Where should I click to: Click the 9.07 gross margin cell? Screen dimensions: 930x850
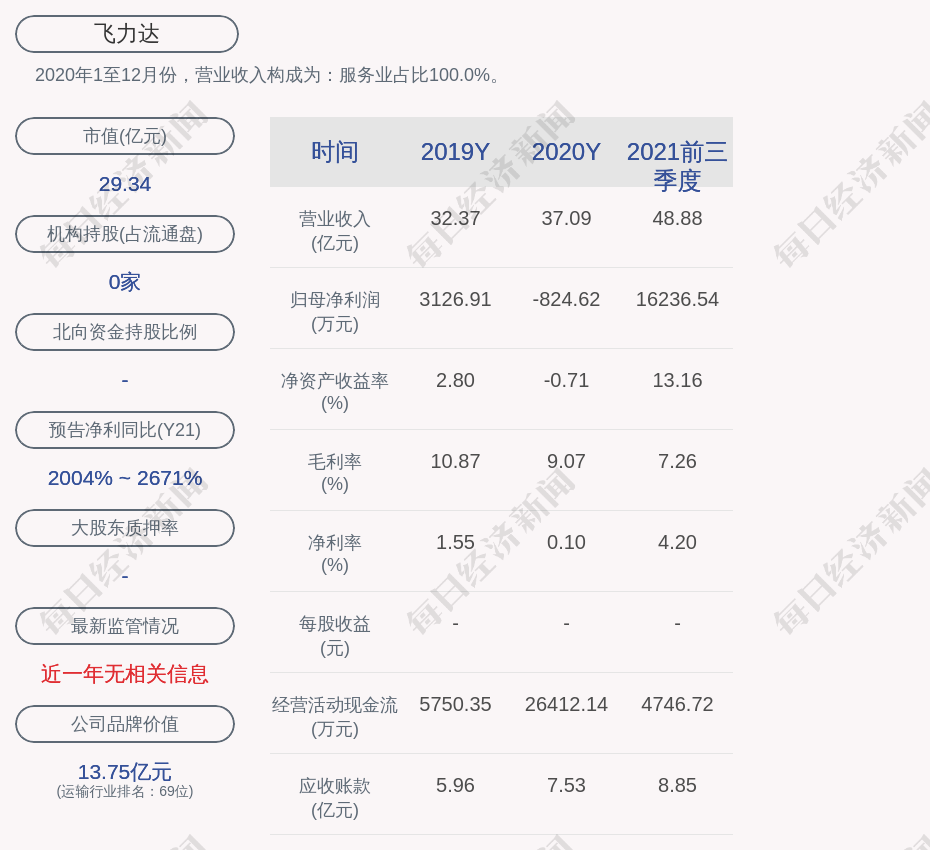point(566,461)
